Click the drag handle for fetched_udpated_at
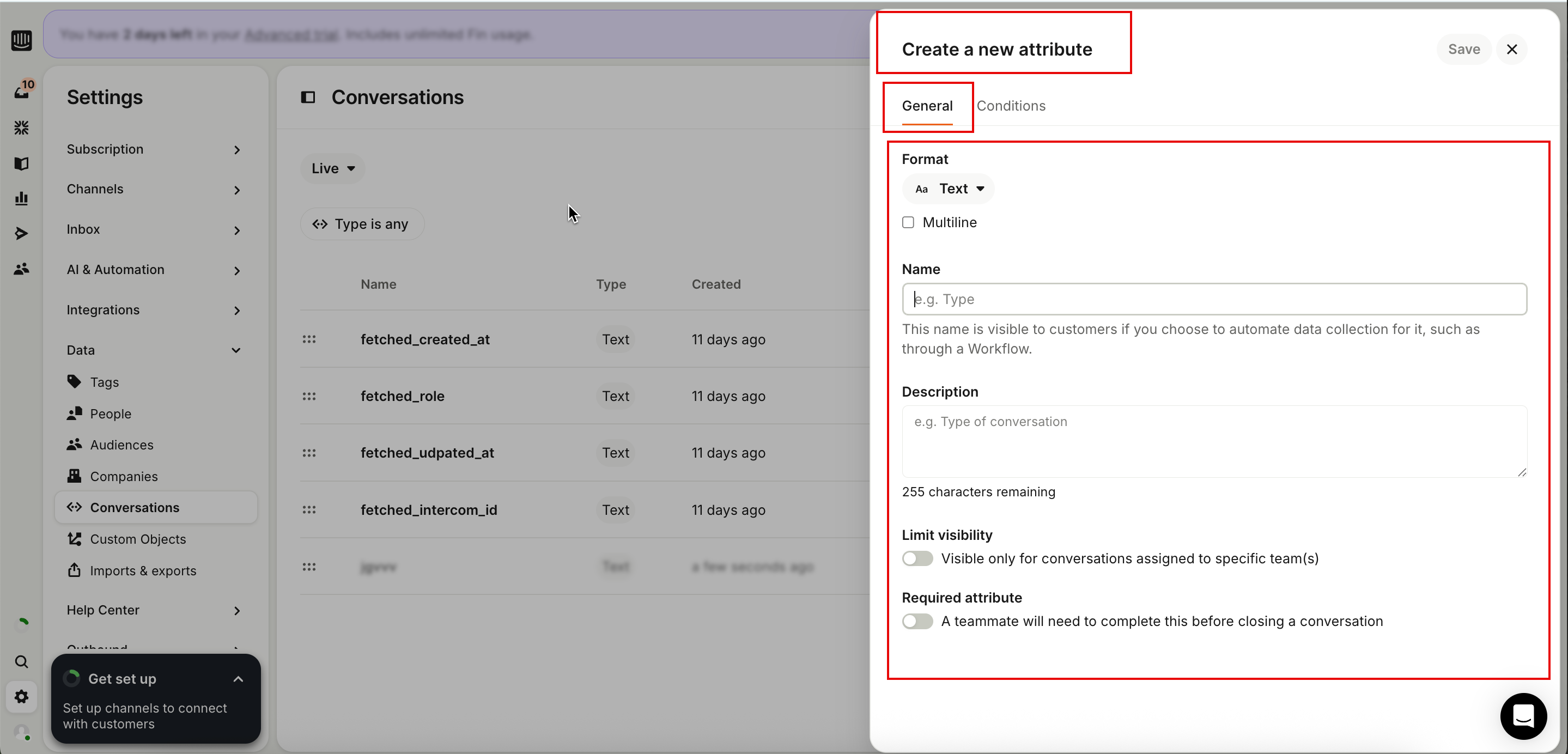Image resolution: width=1568 pixels, height=754 pixels. coord(309,453)
